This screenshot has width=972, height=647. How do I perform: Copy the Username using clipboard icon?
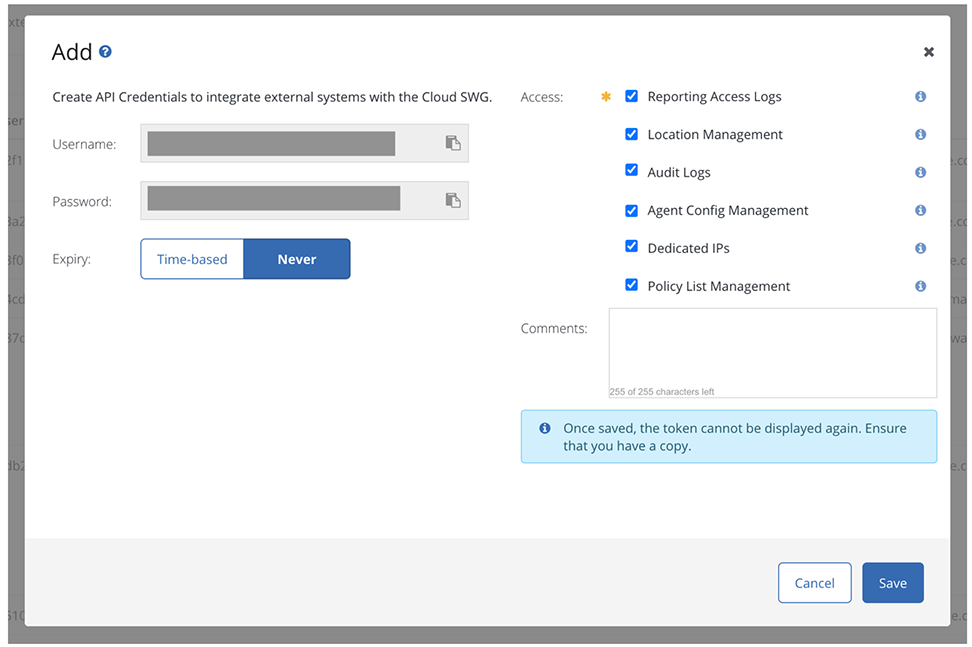coord(453,143)
